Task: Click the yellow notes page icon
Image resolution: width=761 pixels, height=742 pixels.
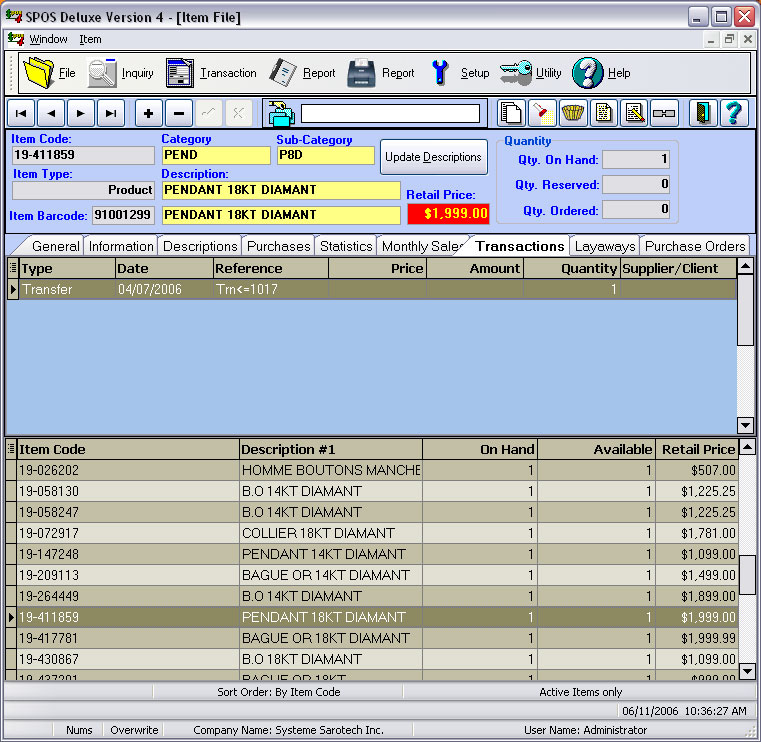Action: tap(603, 114)
